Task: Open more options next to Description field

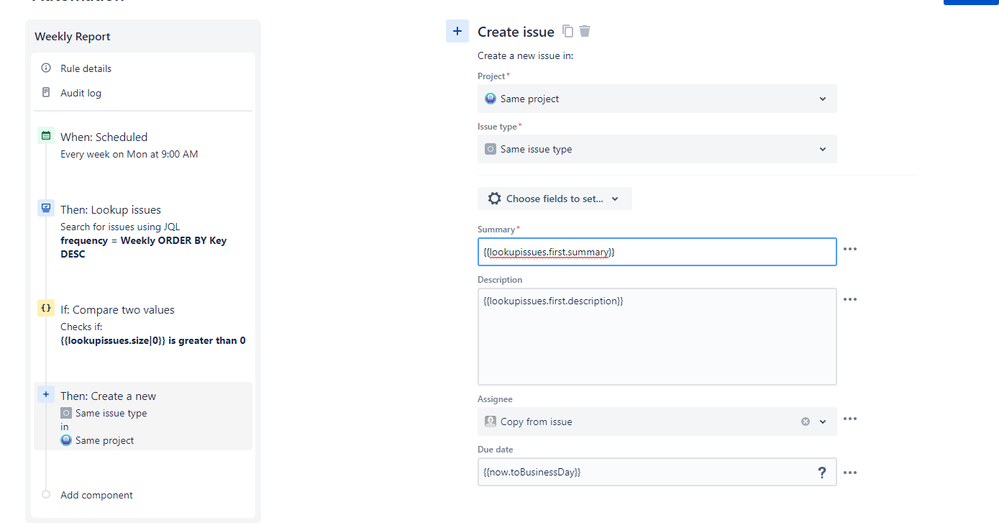Action: point(850,299)
